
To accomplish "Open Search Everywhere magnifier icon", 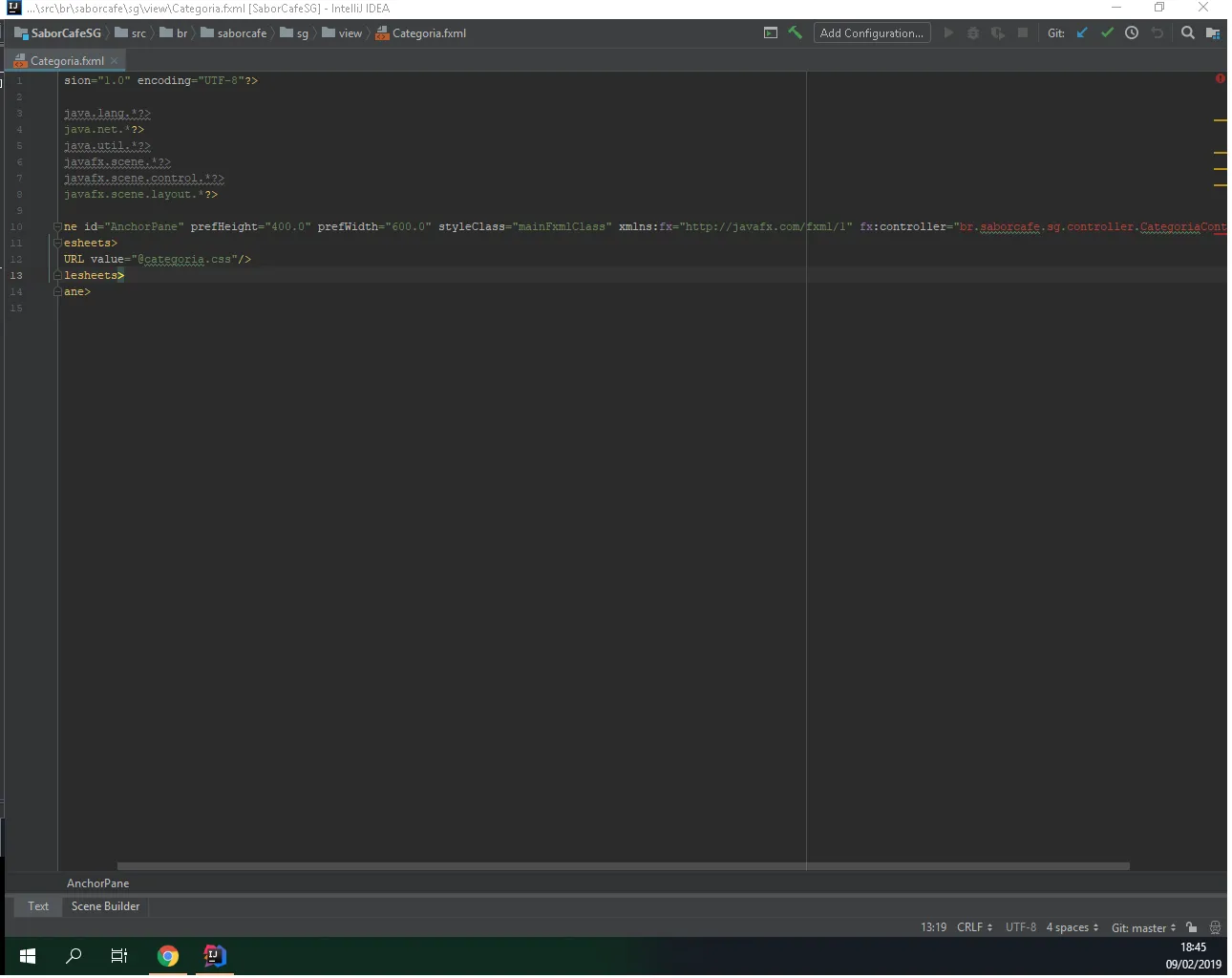I will coord(1188,32).
